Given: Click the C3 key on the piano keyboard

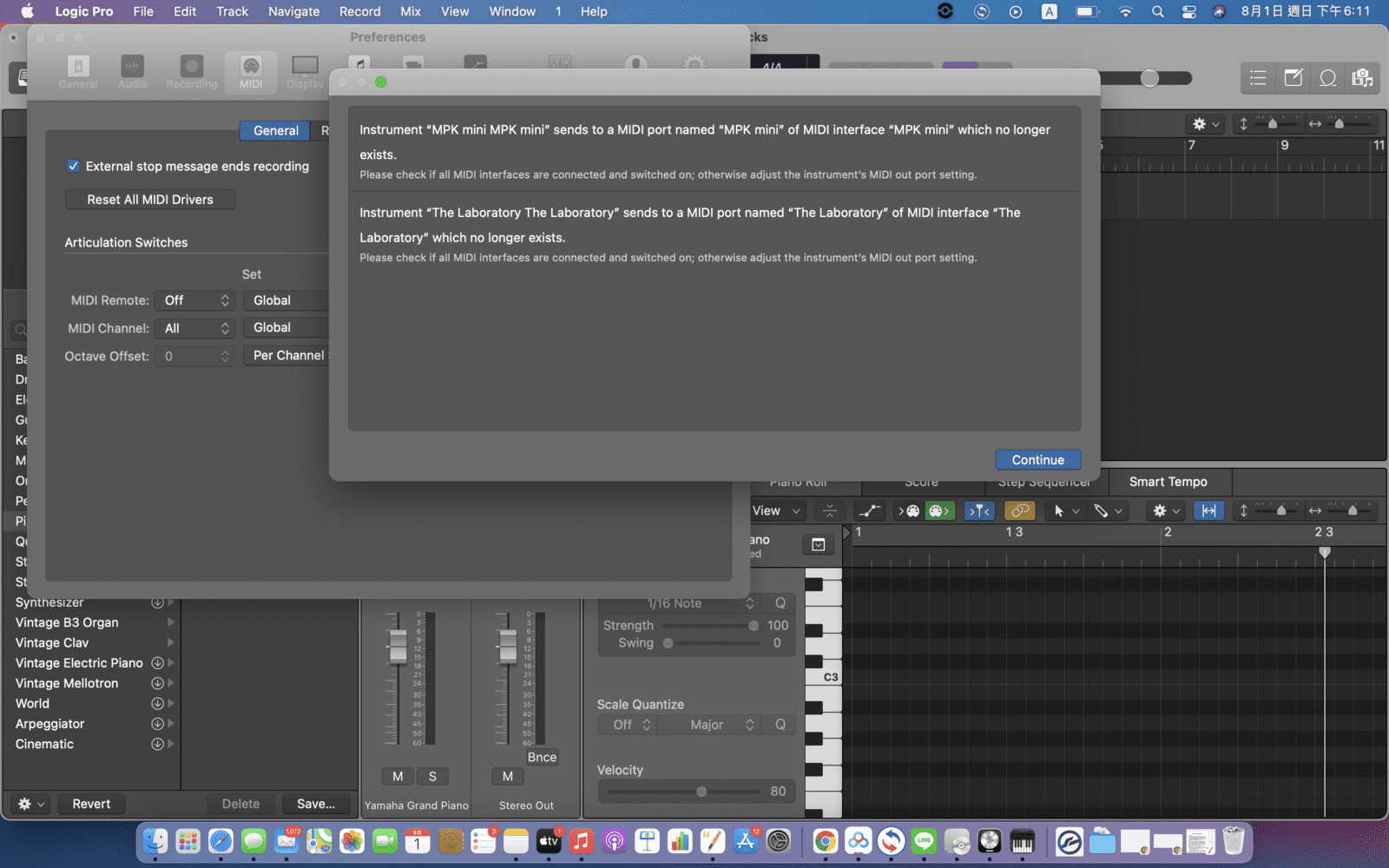Looking at the screenshot, I should (x=824, y=676).
